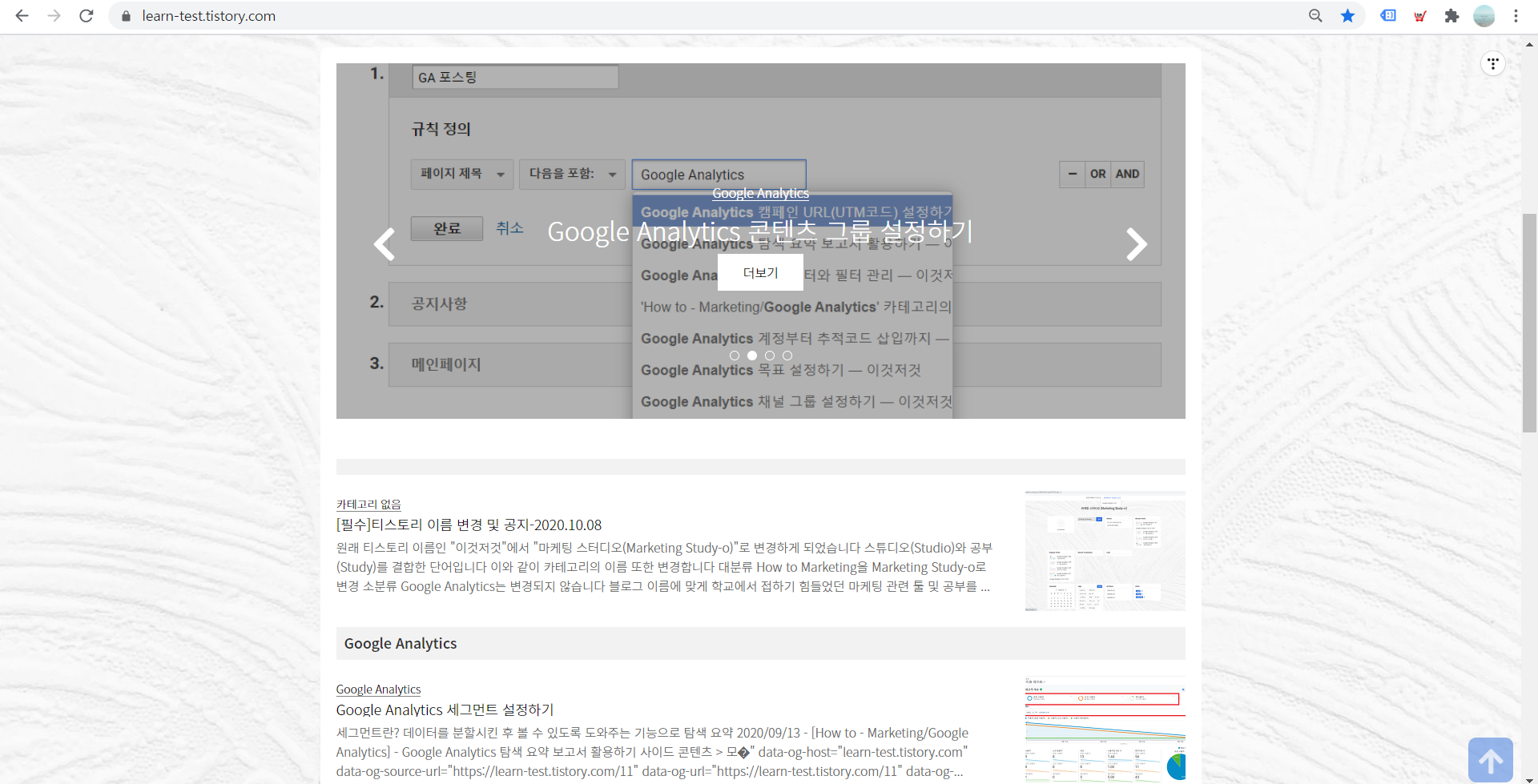This screenshot has width=1538, height=784.
Task: Open the segment post chart thumbnail
Action: (1105, 730)
